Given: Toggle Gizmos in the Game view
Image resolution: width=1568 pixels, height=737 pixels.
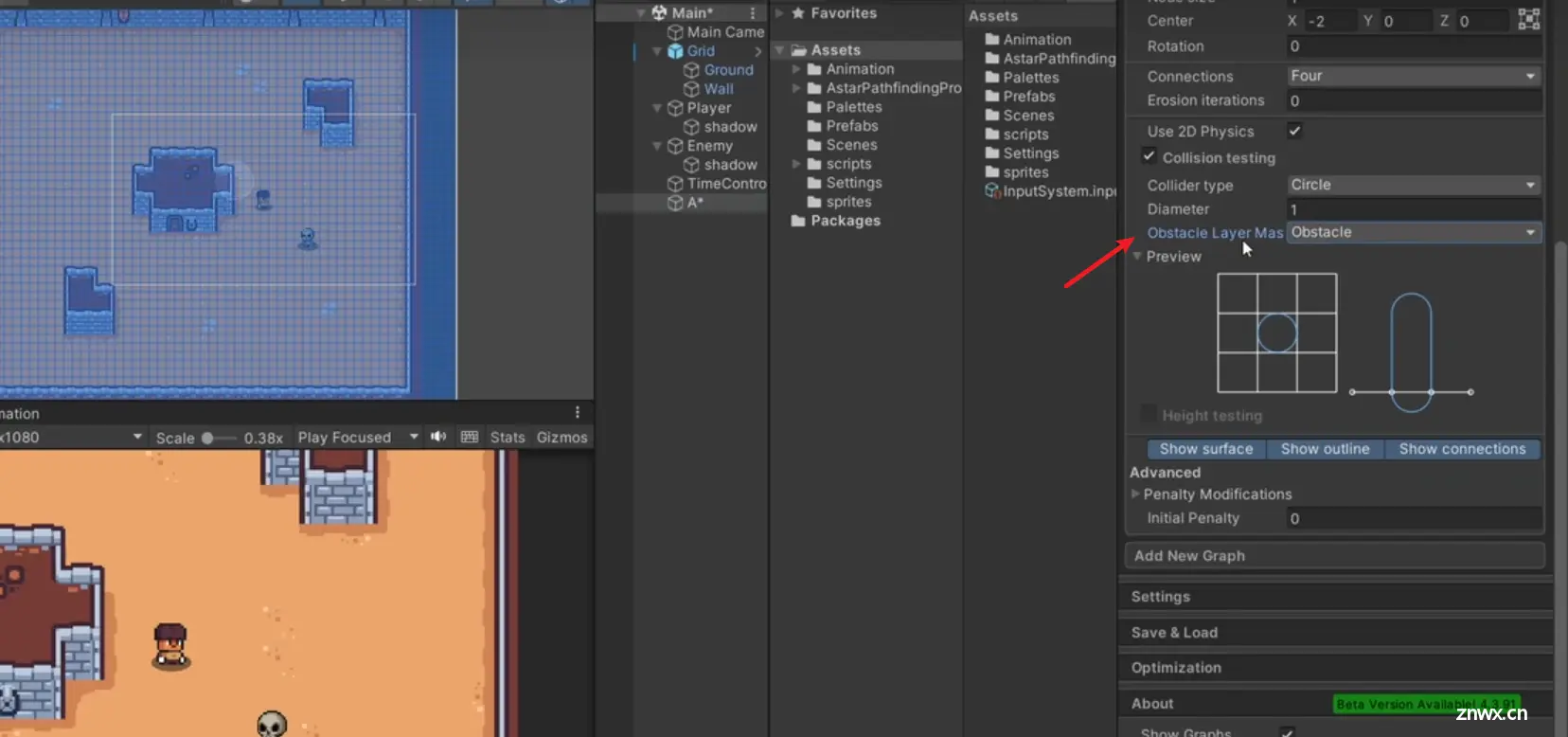Looking at the screenshot, I should tap(562, 437).
